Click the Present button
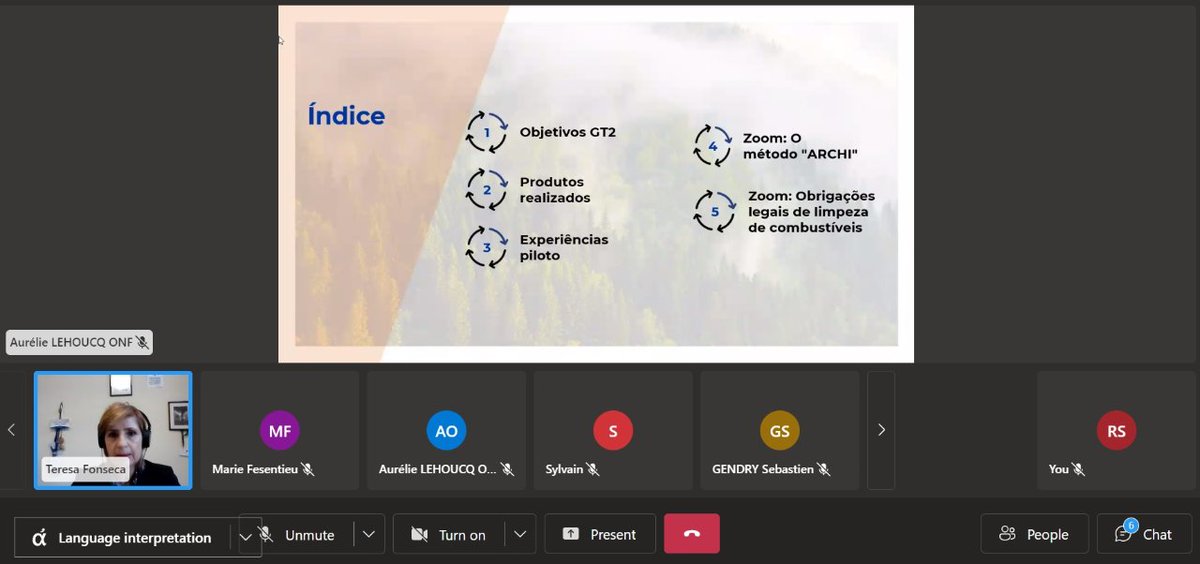Image resolution: width=1200 pixels, height=564 pixels. pos(600,534)
